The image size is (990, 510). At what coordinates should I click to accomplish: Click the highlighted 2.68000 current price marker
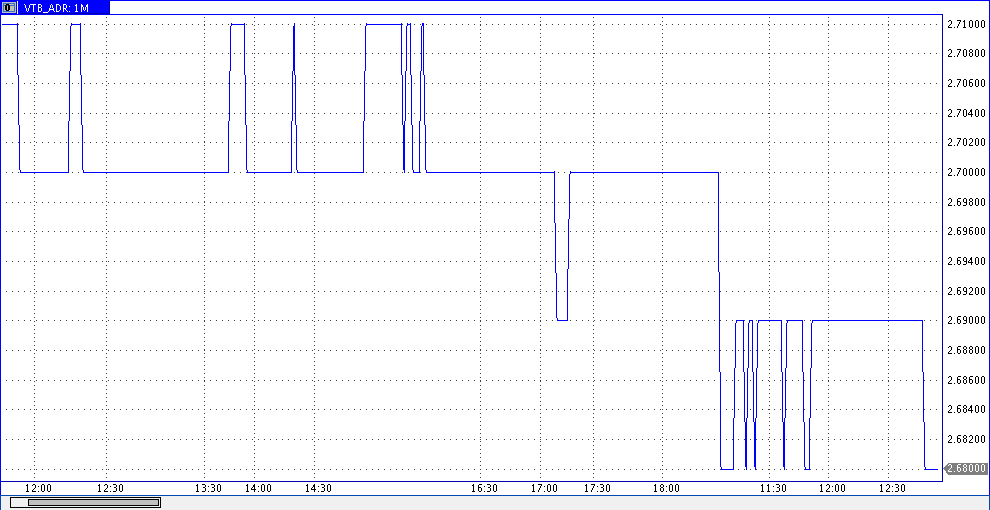tap(966, 468)
